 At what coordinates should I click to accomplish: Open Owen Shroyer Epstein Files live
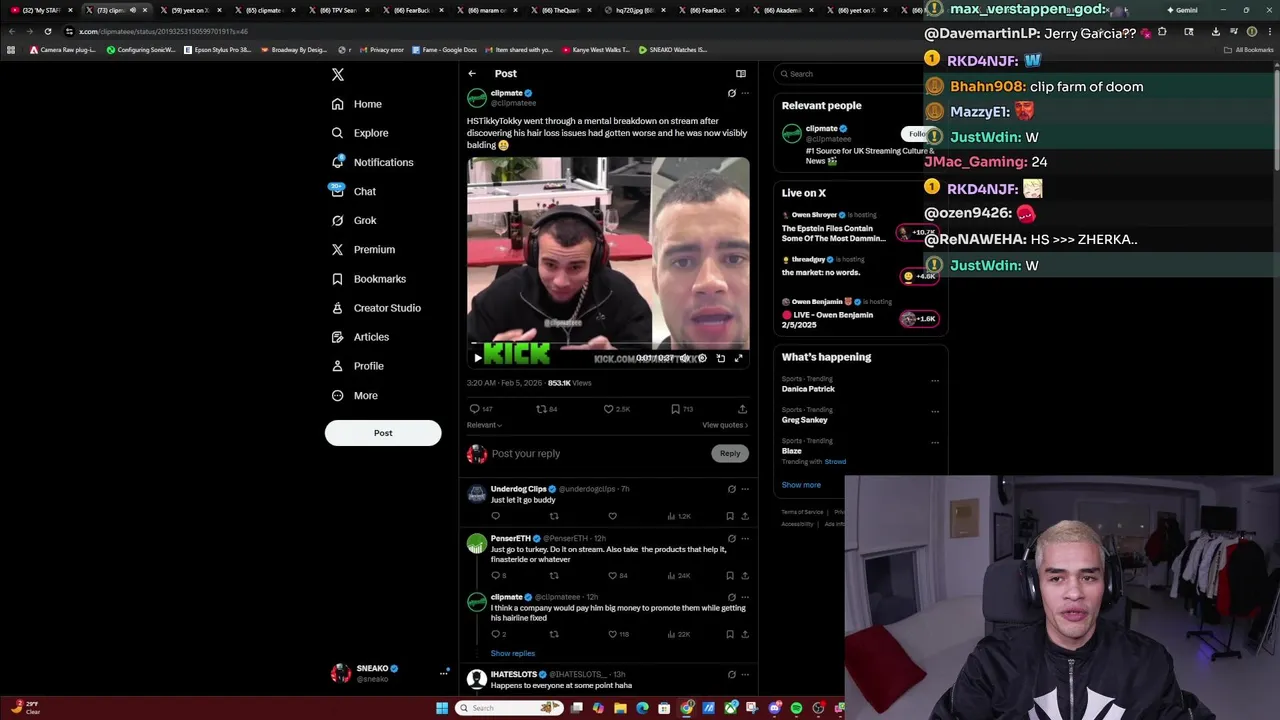click(x=834, y=233)
